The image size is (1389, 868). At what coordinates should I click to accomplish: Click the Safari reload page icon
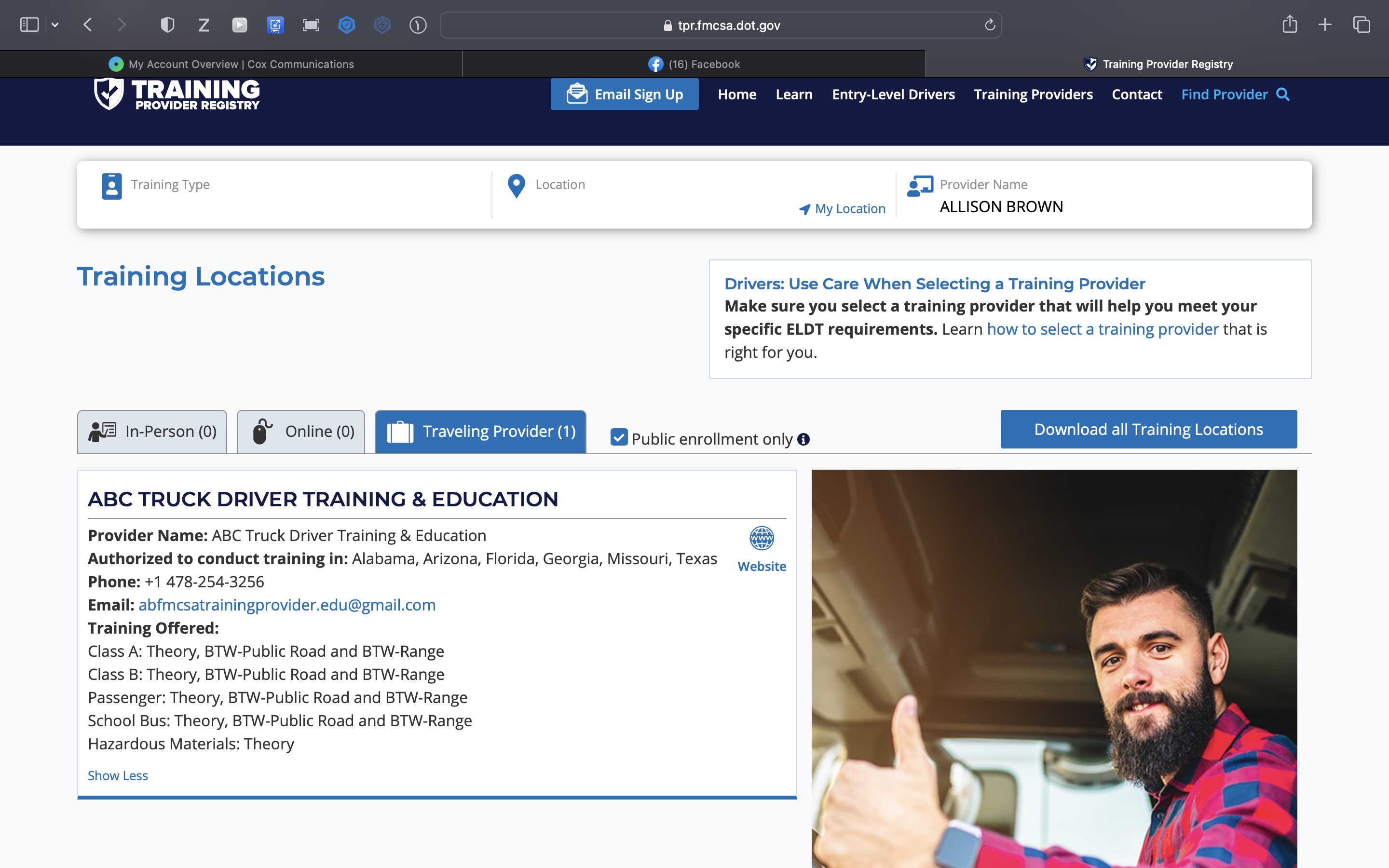990,25
